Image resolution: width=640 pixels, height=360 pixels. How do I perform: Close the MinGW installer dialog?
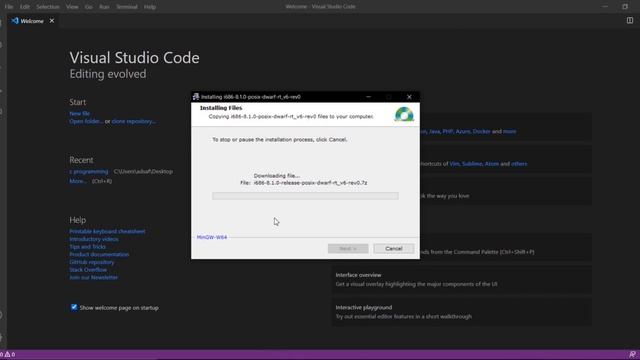pyautogui.click(x=409, y=97)
